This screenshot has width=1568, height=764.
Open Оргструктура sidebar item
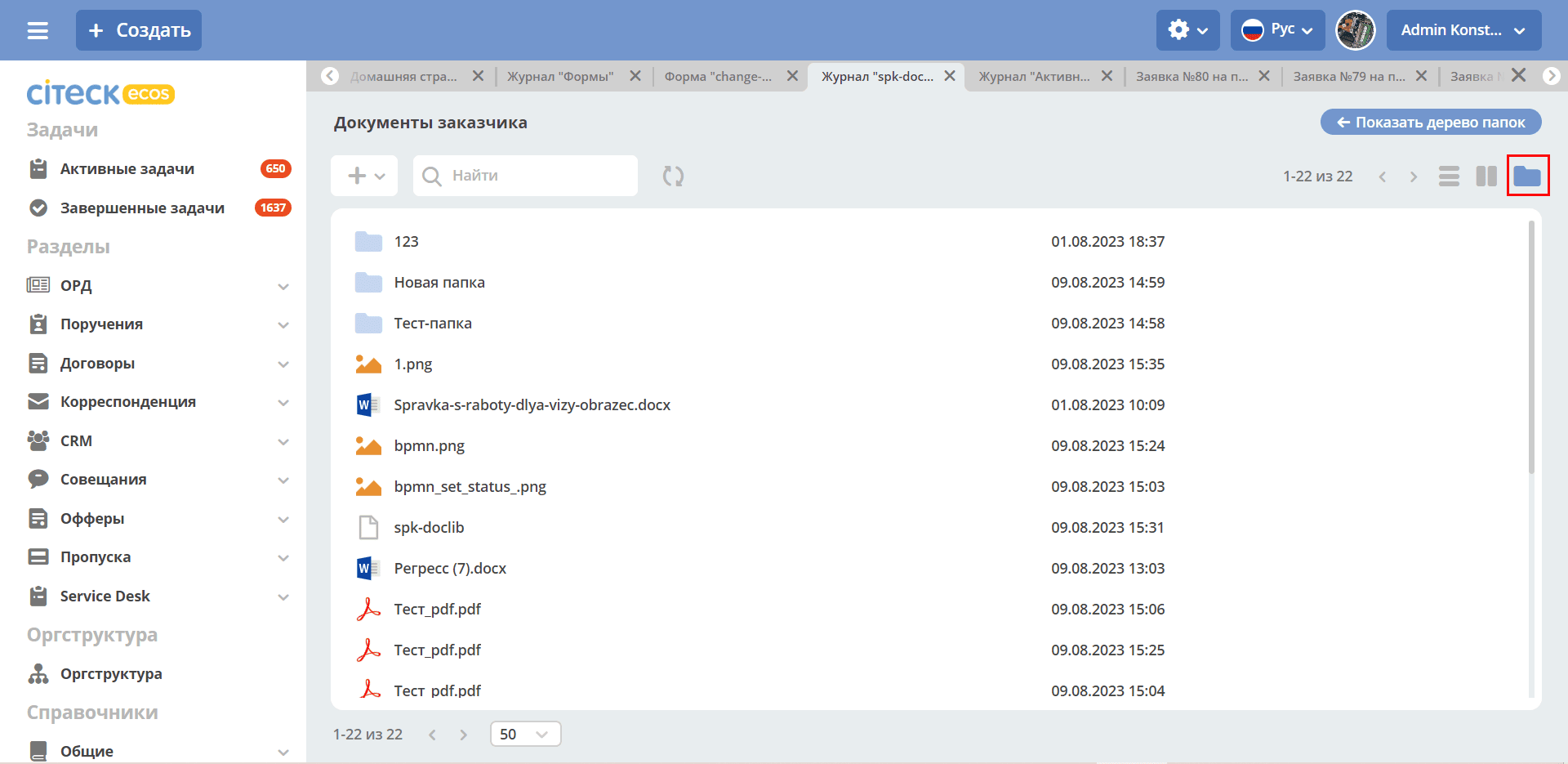point(111,674)
